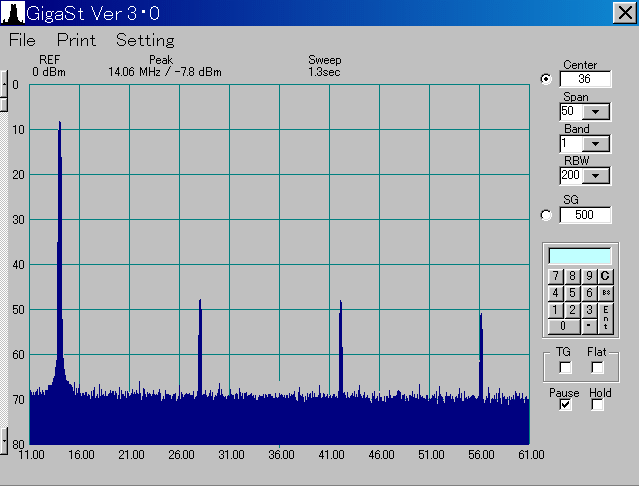Open the File menu
Viewport: 639px width, 486px height.
tap(22, 40)
